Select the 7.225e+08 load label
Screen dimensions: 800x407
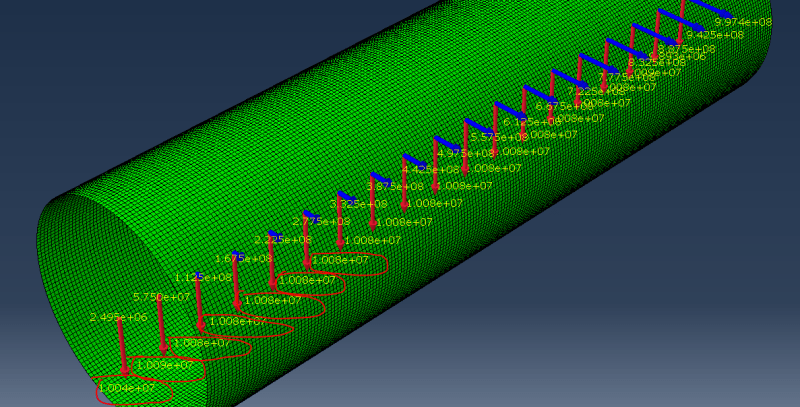pos(596,91)
